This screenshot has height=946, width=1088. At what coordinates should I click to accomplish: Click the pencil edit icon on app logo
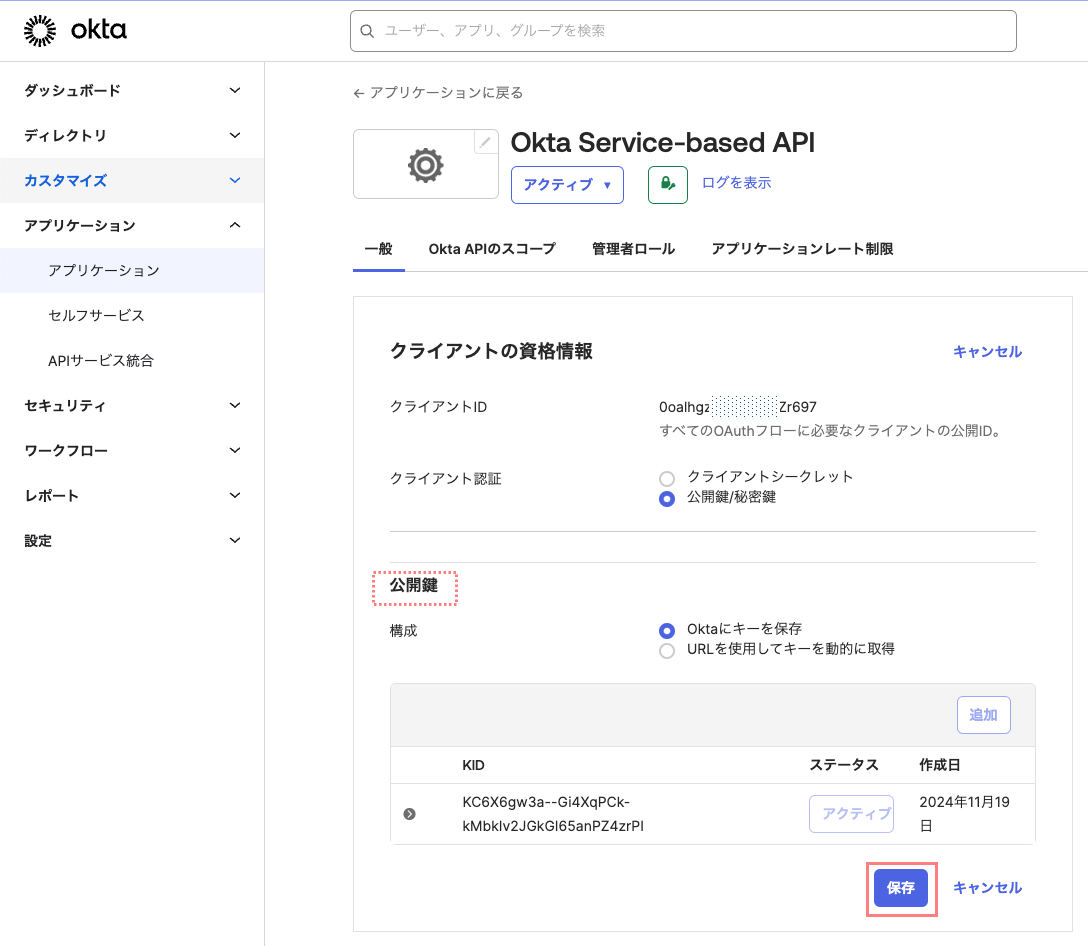tap(485, 142)
